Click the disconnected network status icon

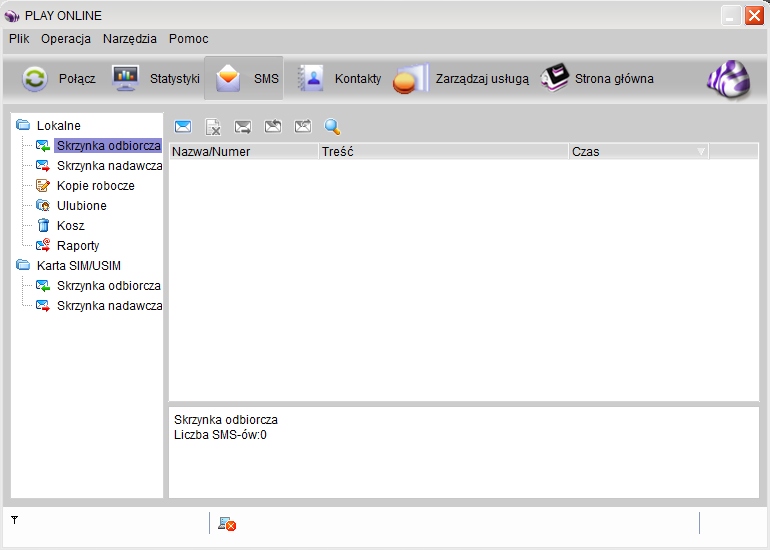click(227, 524)
